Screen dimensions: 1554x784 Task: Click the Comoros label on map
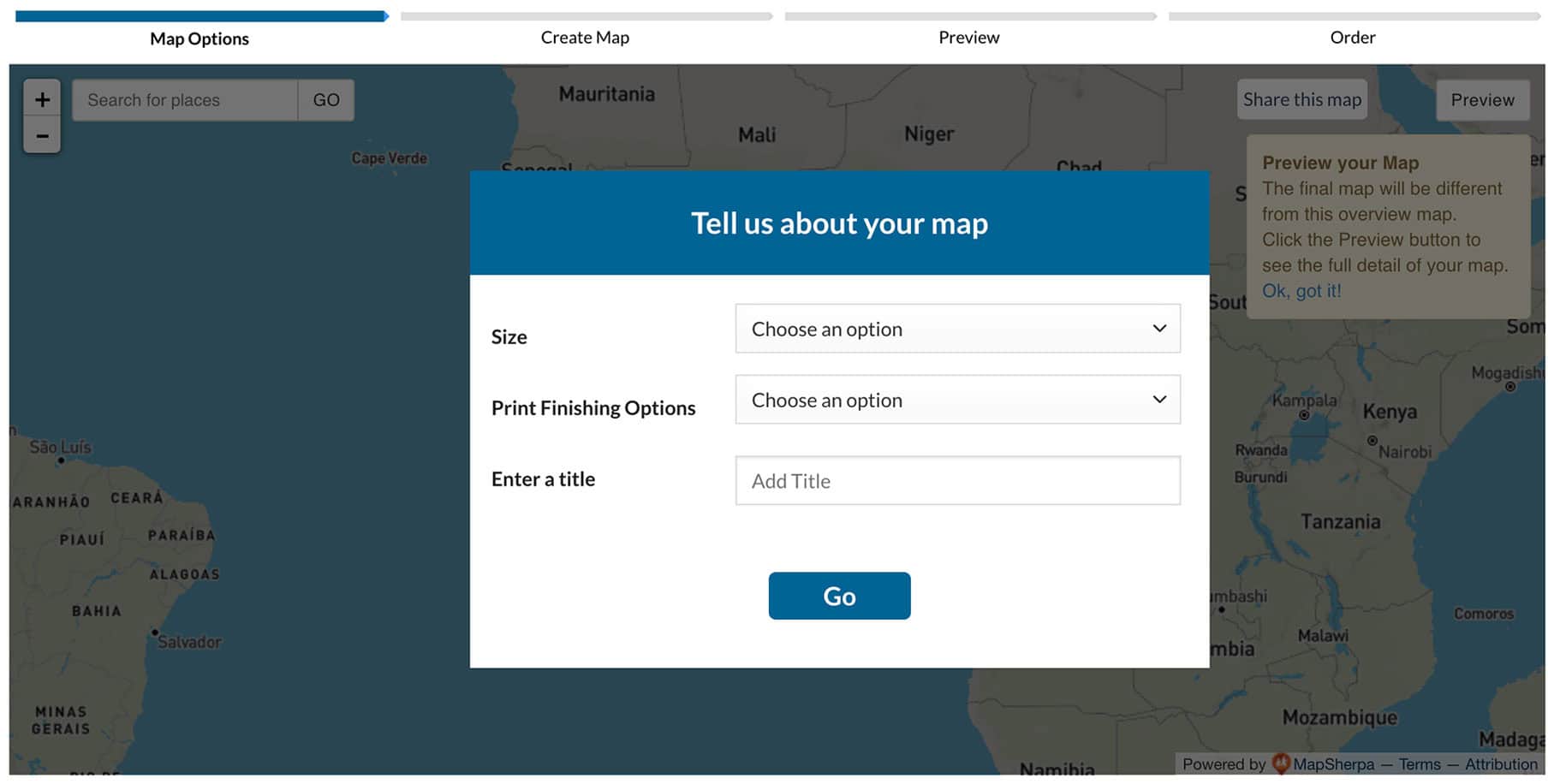[1484, 614]
